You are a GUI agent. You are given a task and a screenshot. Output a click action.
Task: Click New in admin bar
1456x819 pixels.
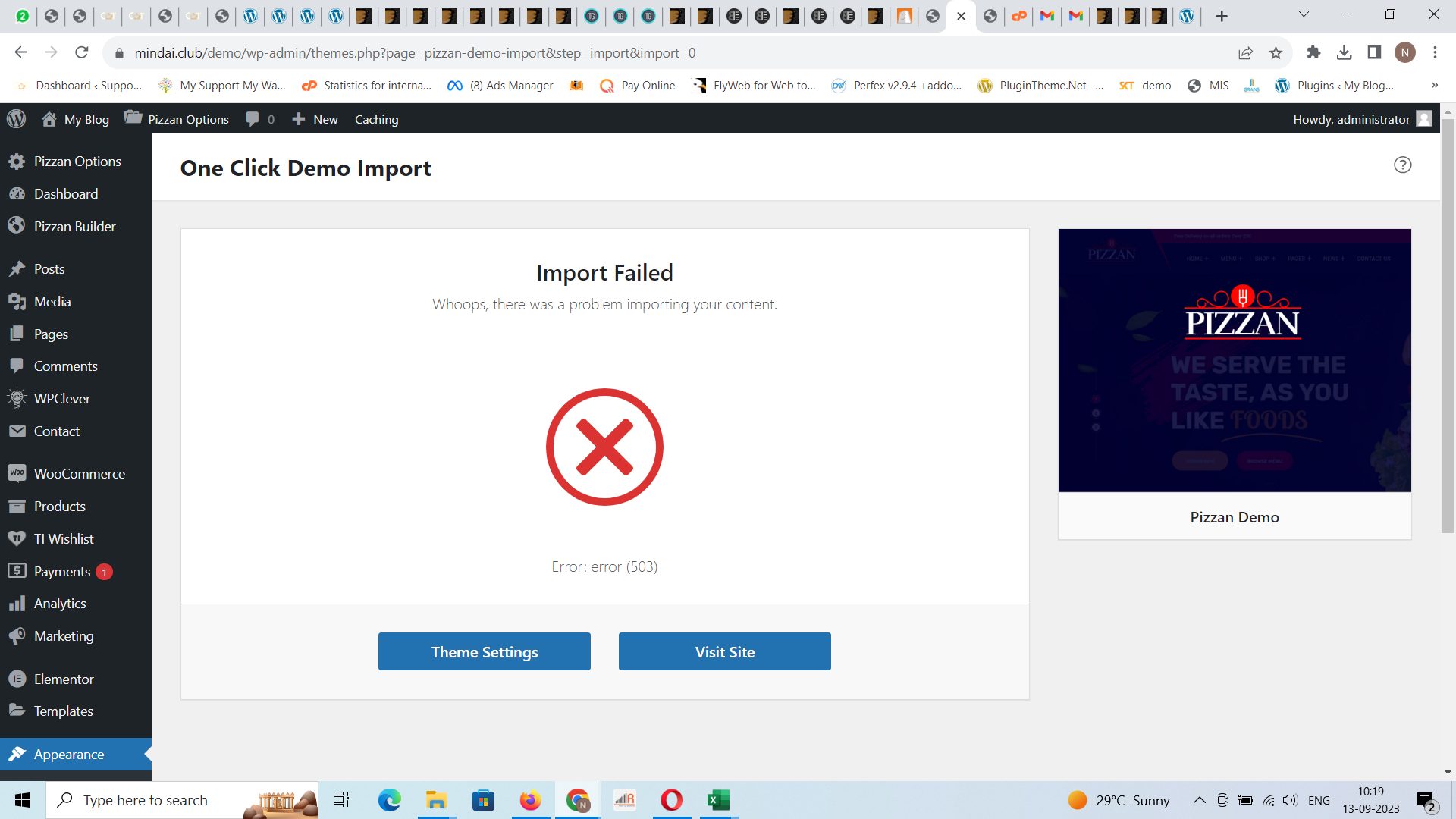(315, 119)
